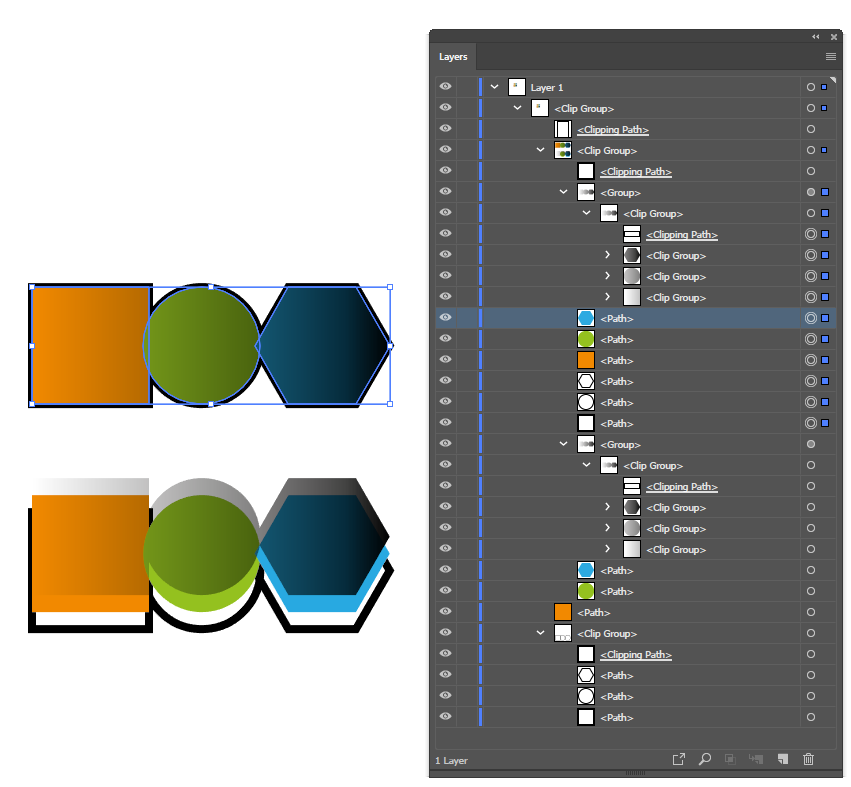This screenshot has height=787, width=851.
Task: Select the Layer 1 name
Action: (x=547, y=87)
